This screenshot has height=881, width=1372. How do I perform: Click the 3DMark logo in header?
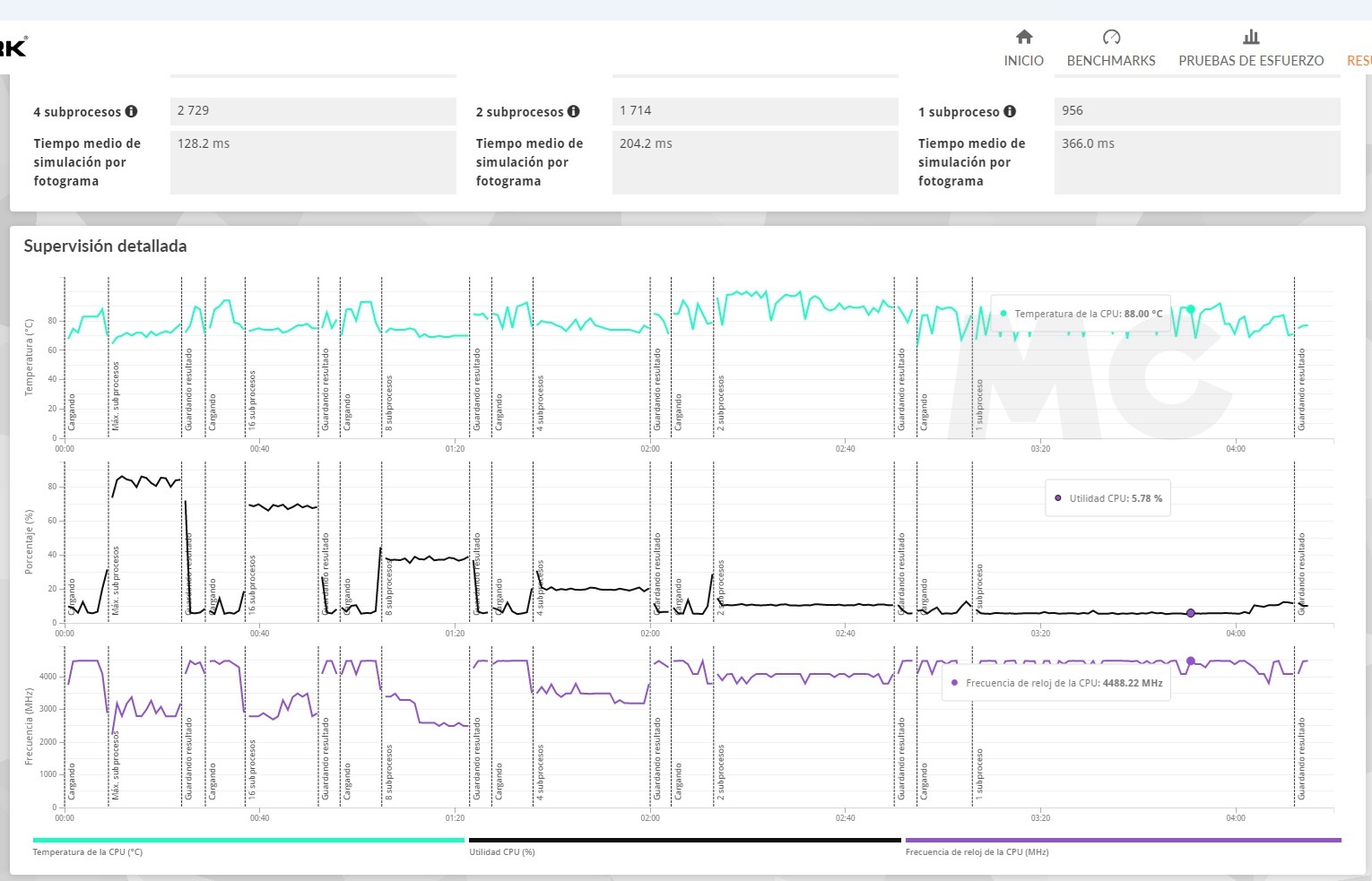13,47
